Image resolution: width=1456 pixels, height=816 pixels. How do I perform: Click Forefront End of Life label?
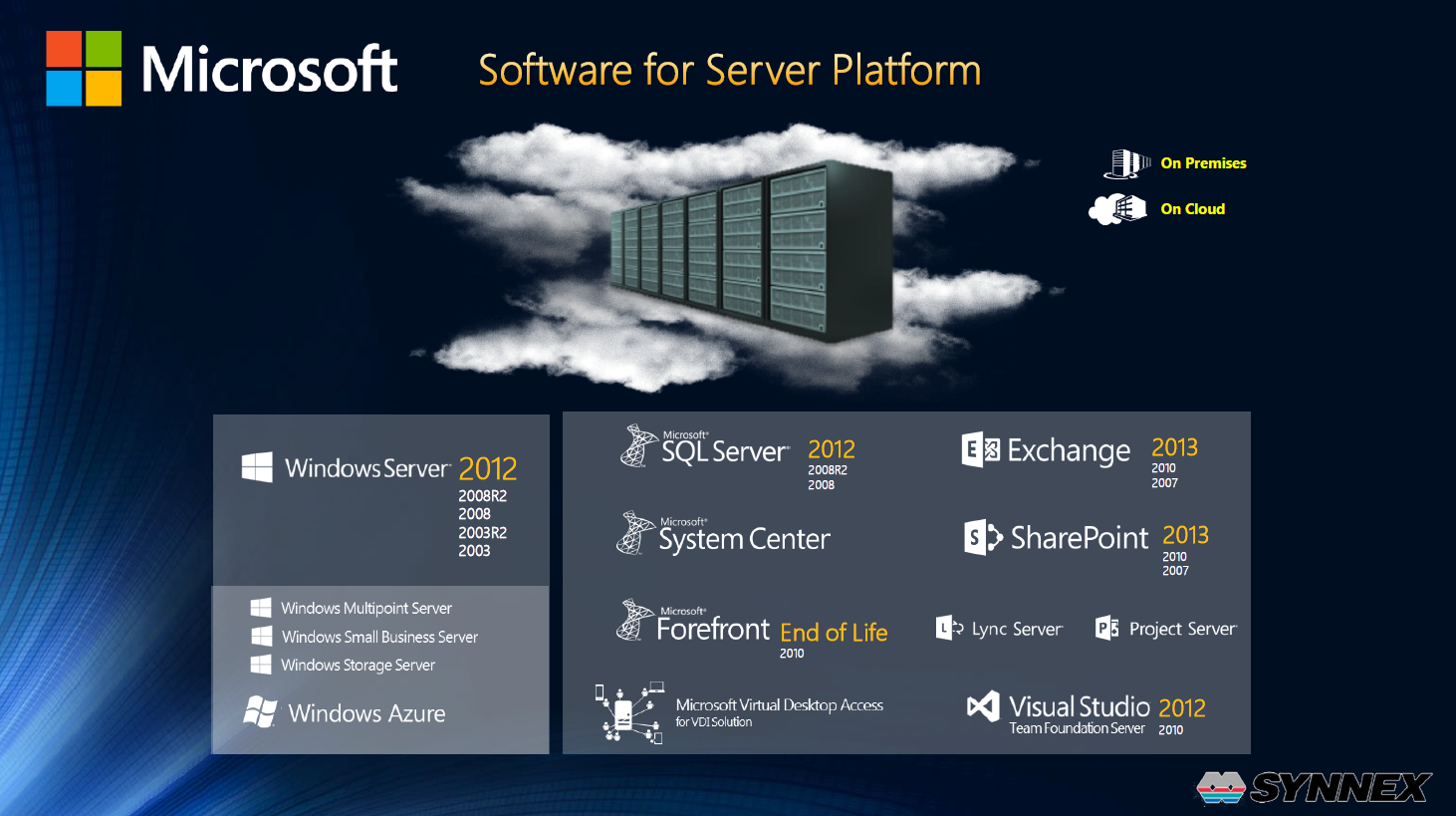834,633
